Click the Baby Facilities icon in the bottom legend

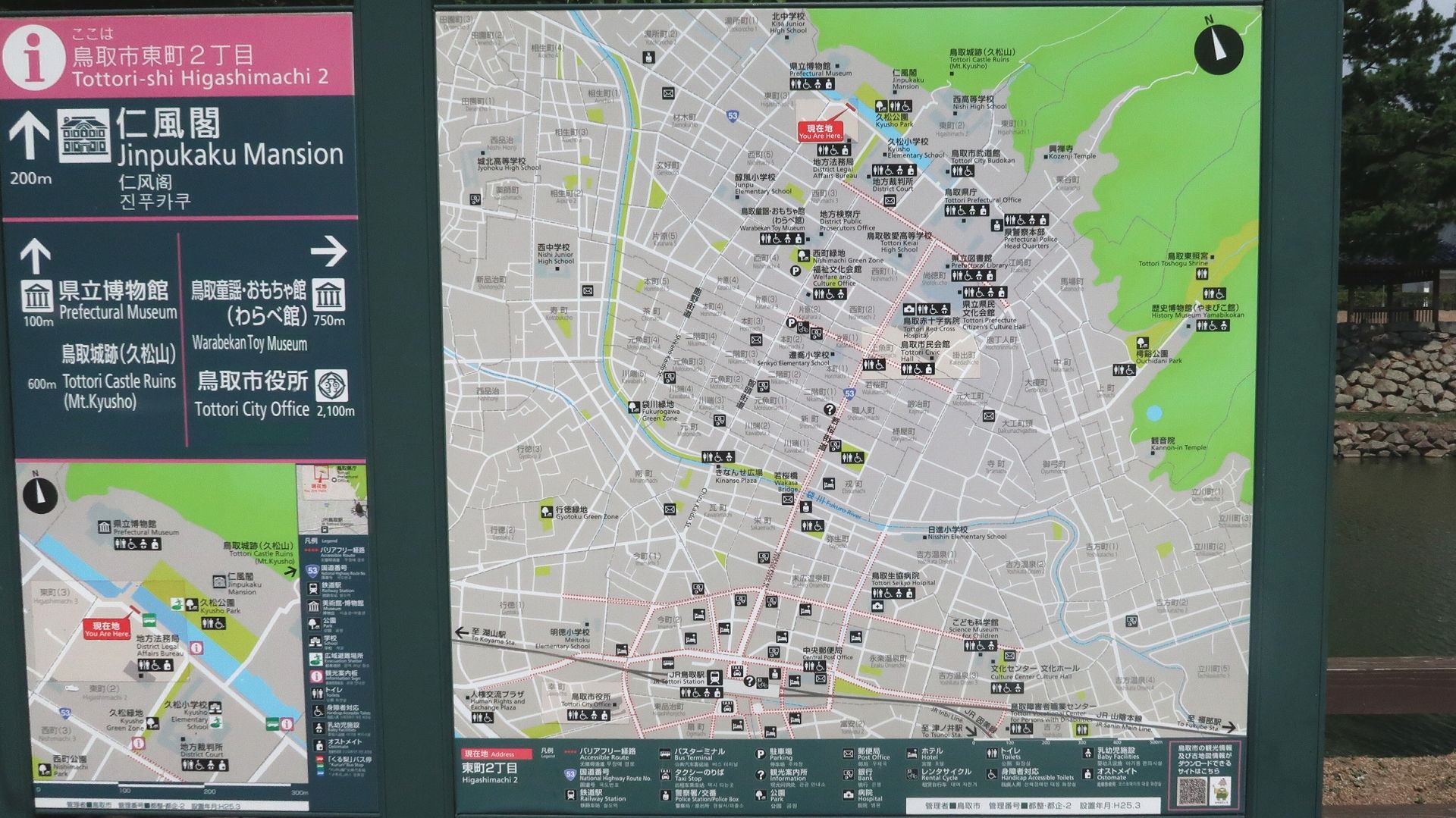click(x=1087, y=753)
